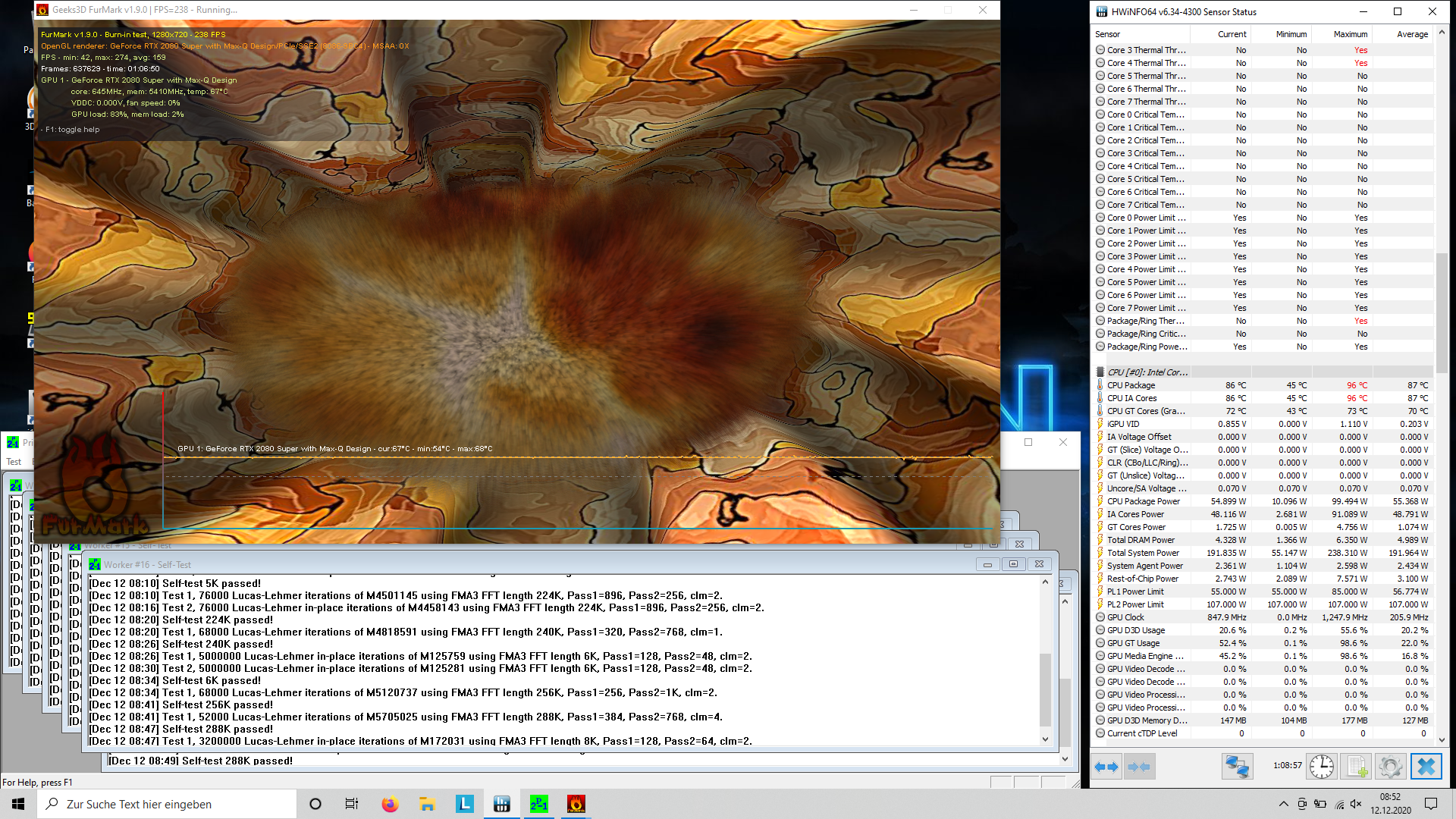Click the Maximum column header
This screenshot has height=819, width=1456.
point(1350,34)
